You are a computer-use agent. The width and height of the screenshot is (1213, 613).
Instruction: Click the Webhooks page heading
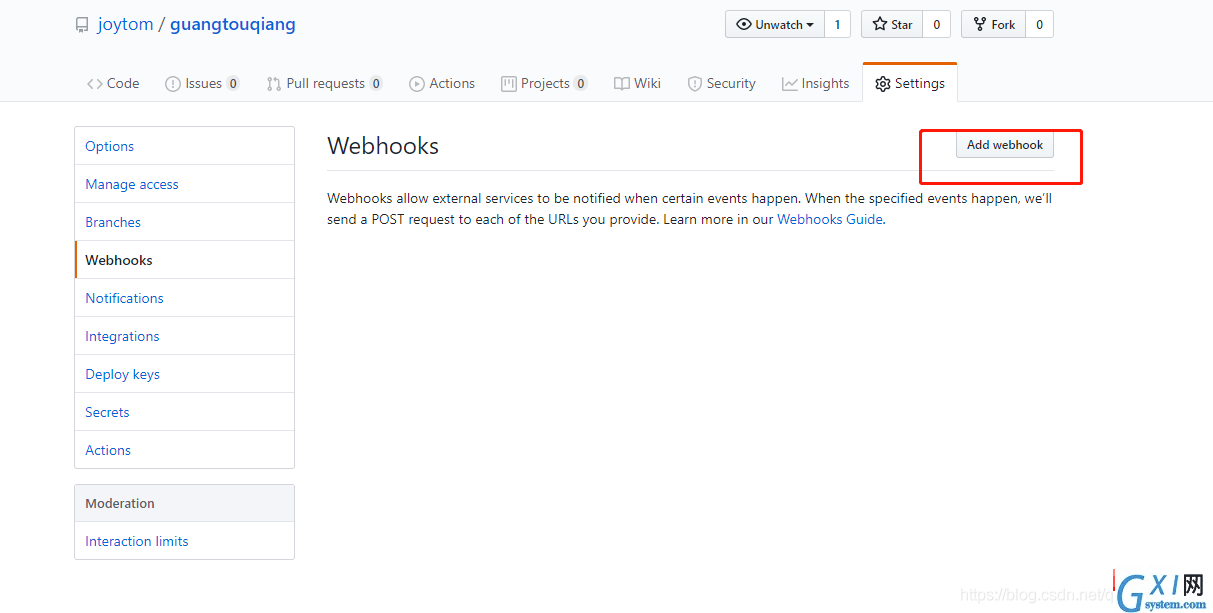[x=383, y=146]
